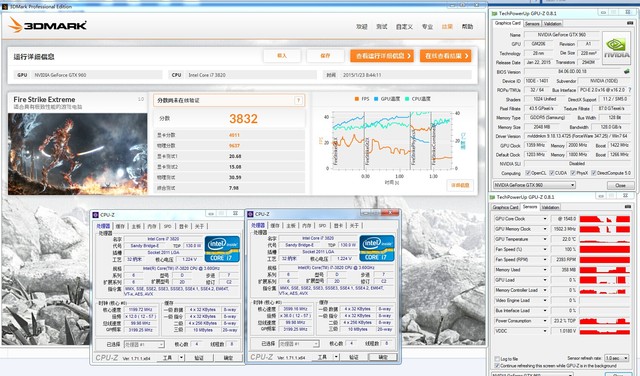The height and width of the screenshot is (376, 640).
Task: Click the BIOS save chip icon in GPU-Z
Action: point(627,71)
